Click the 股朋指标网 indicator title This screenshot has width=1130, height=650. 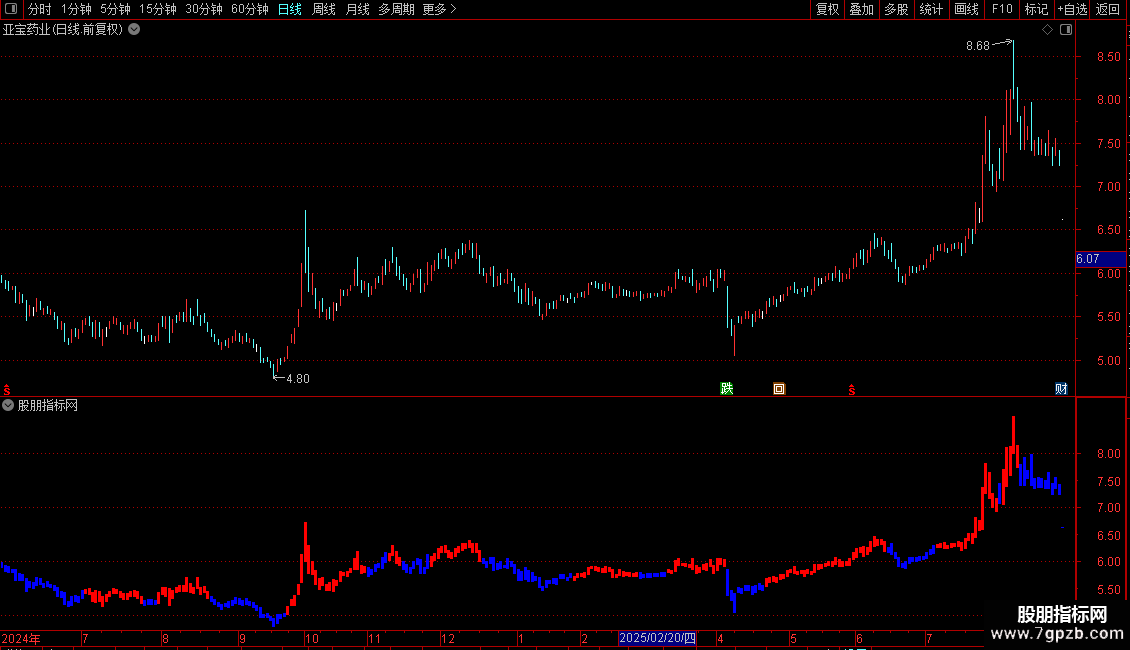48,406
